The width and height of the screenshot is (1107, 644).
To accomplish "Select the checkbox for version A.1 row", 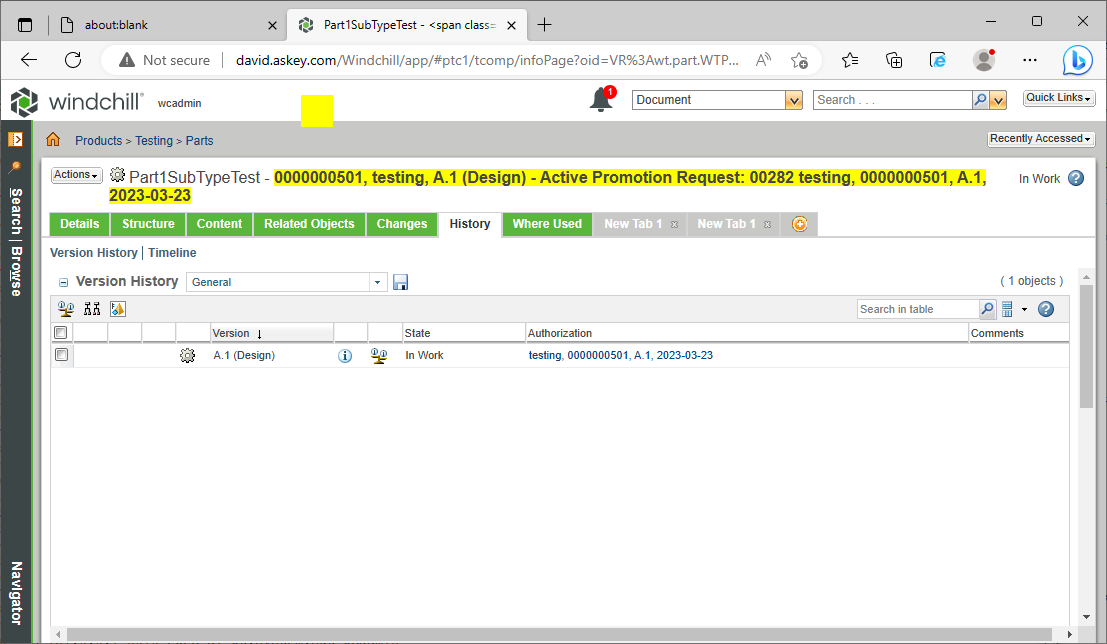I will (x=60, y=355).
